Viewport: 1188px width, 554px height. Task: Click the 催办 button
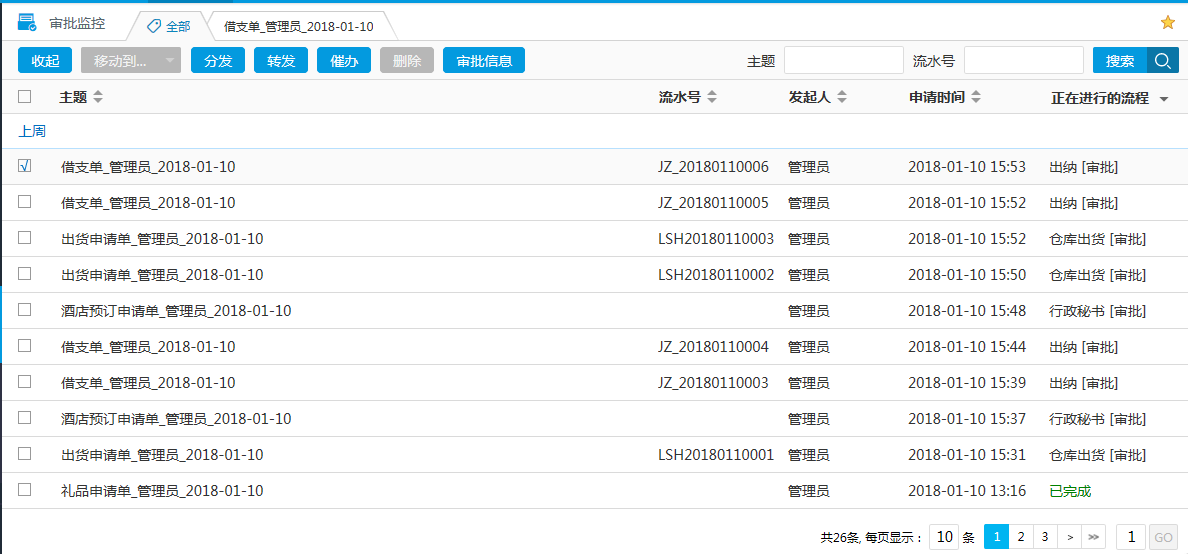[x=344, y=61]
